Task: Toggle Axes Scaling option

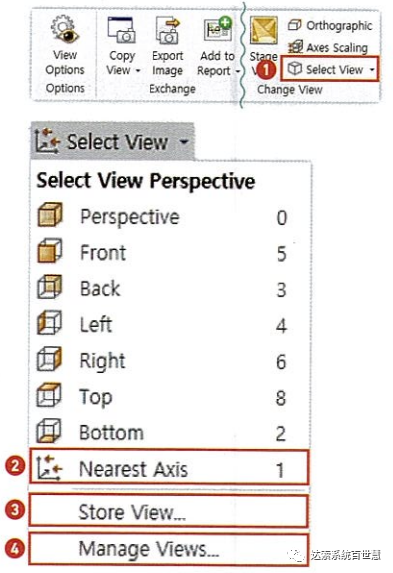Action: point(328,48)
